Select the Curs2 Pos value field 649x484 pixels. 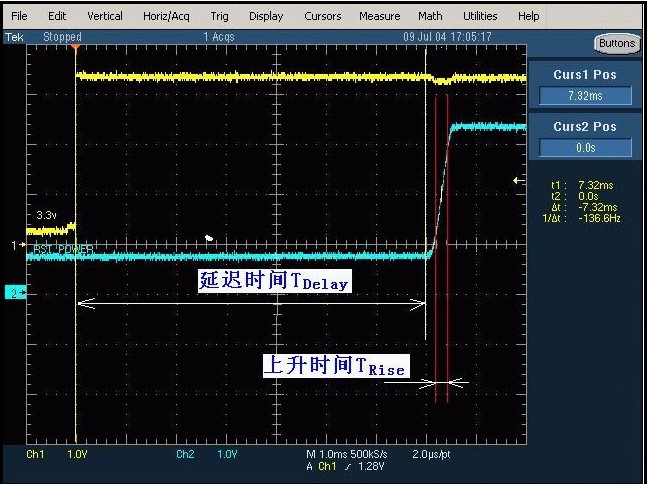click(x=585, y=148)
